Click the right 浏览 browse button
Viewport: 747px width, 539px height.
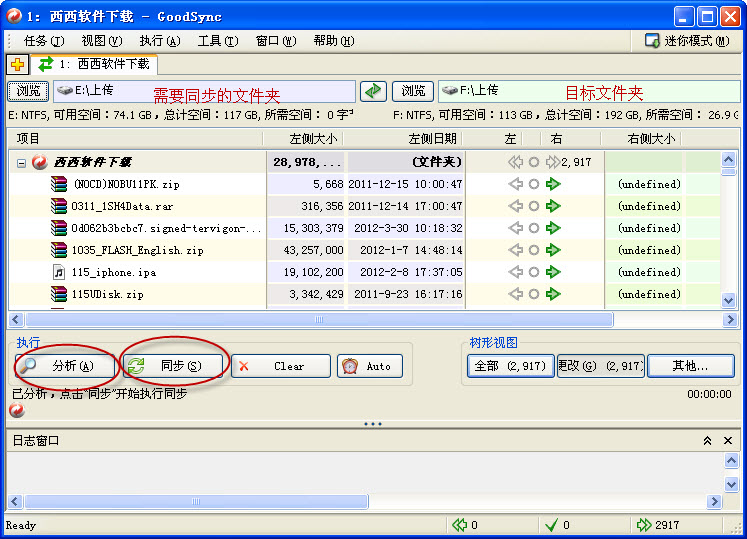pos(413,91)
